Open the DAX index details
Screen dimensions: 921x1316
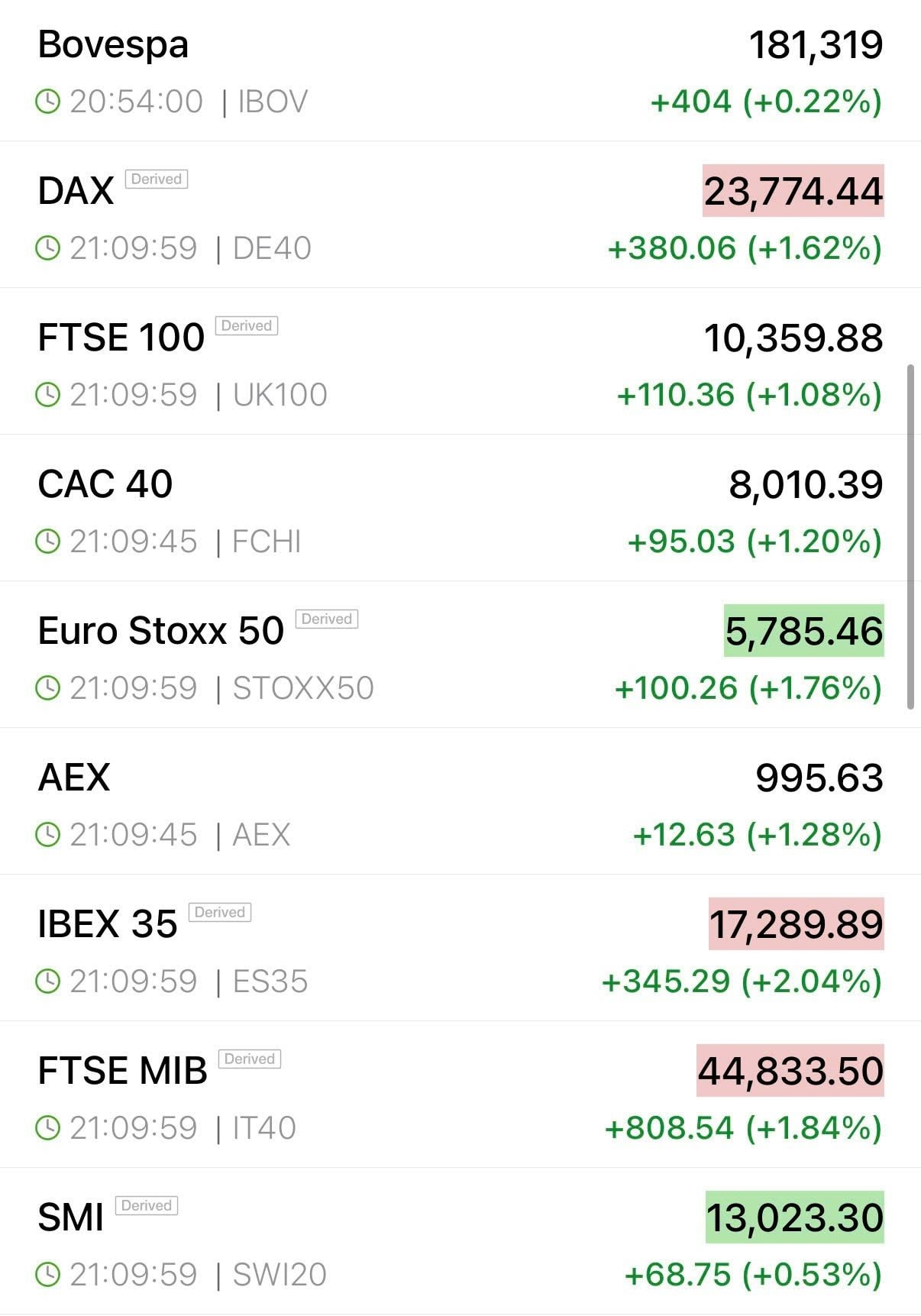(76, 191)
